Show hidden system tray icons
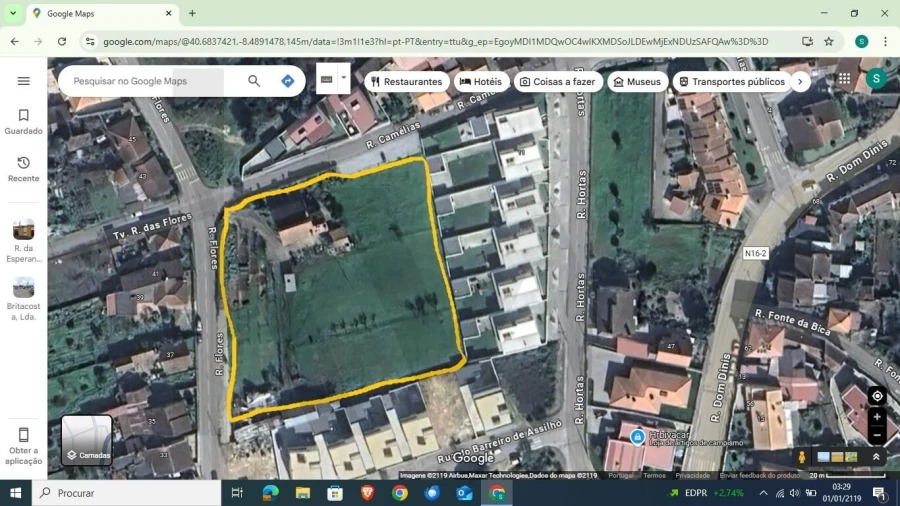The image size is (900, 506). click(763, 493)
